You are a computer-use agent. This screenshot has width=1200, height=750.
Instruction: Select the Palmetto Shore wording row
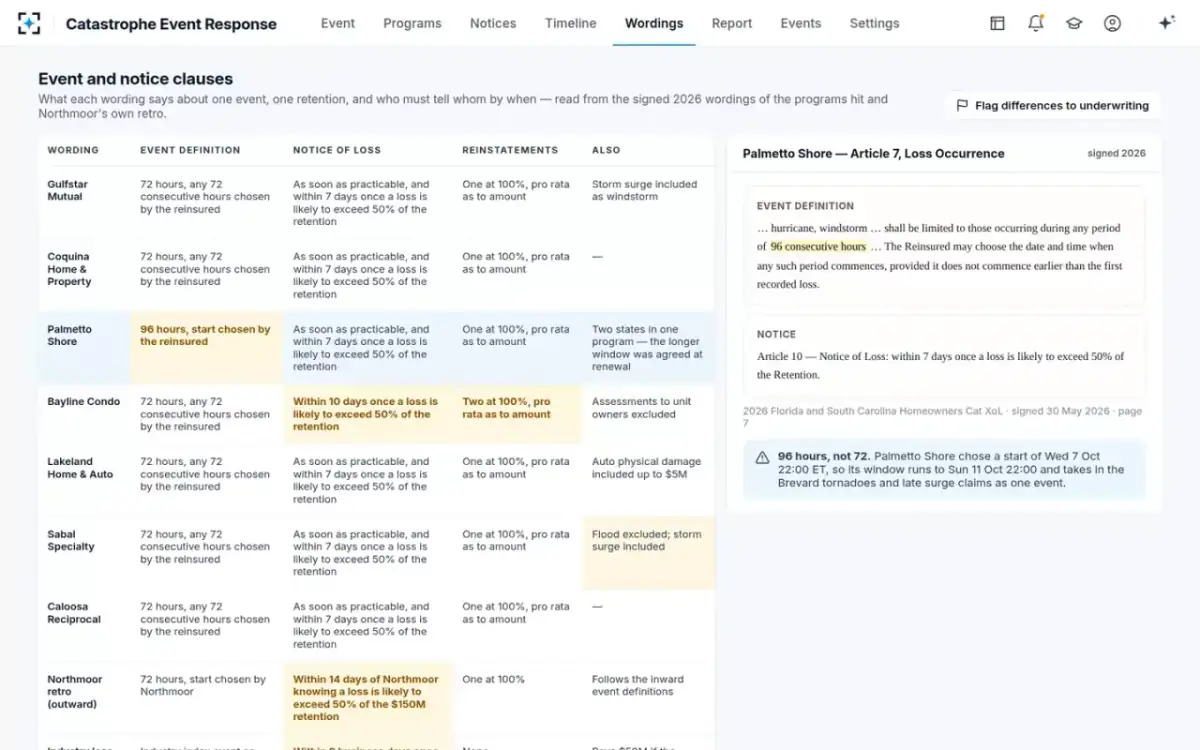(376, 348)
